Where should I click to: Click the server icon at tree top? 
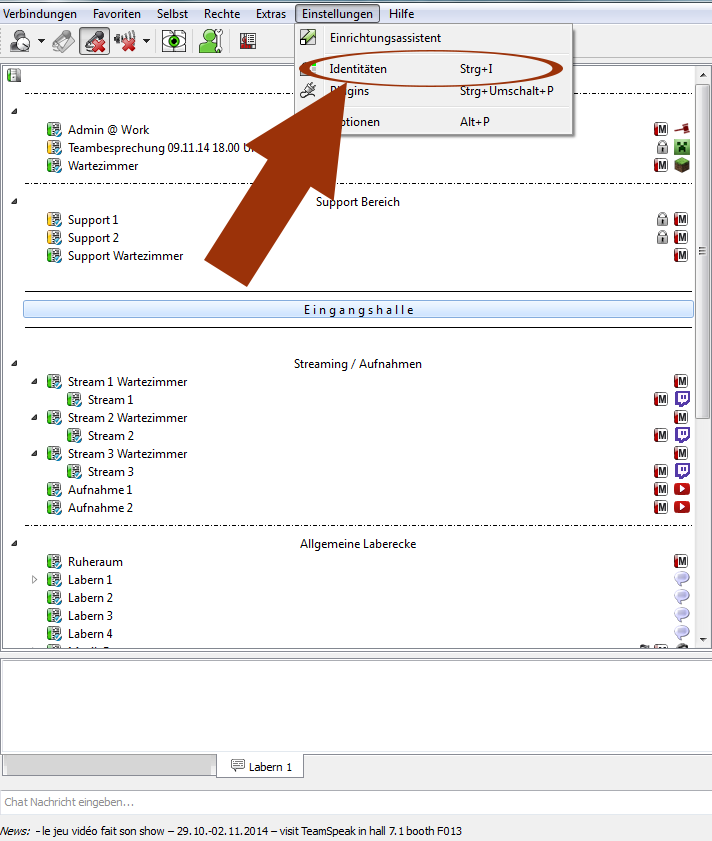coord(14,75)
